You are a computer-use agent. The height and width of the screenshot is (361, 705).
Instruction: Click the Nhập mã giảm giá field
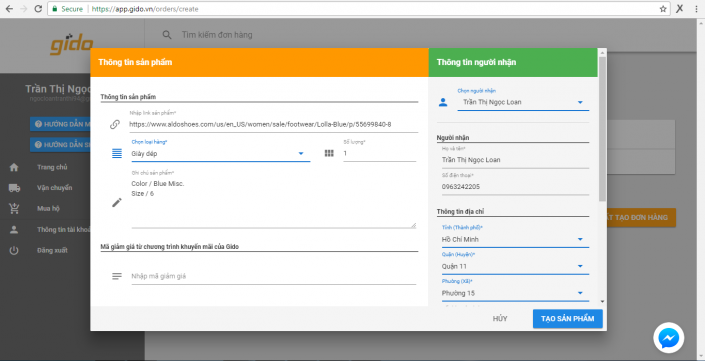pyautogui.click(x=273, y=276)
